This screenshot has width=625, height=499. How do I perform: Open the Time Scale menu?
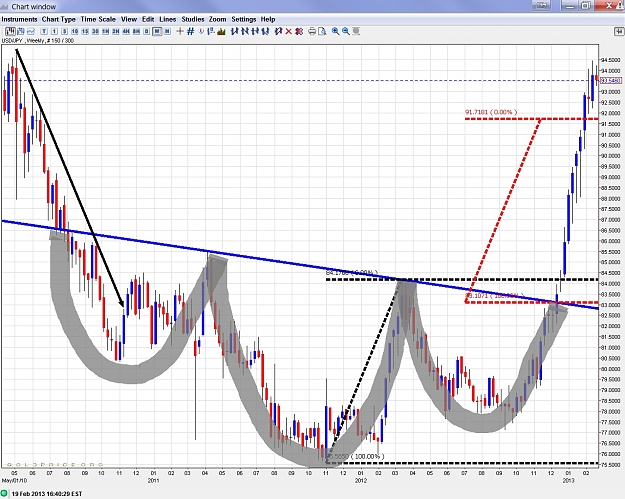point(98,19)
